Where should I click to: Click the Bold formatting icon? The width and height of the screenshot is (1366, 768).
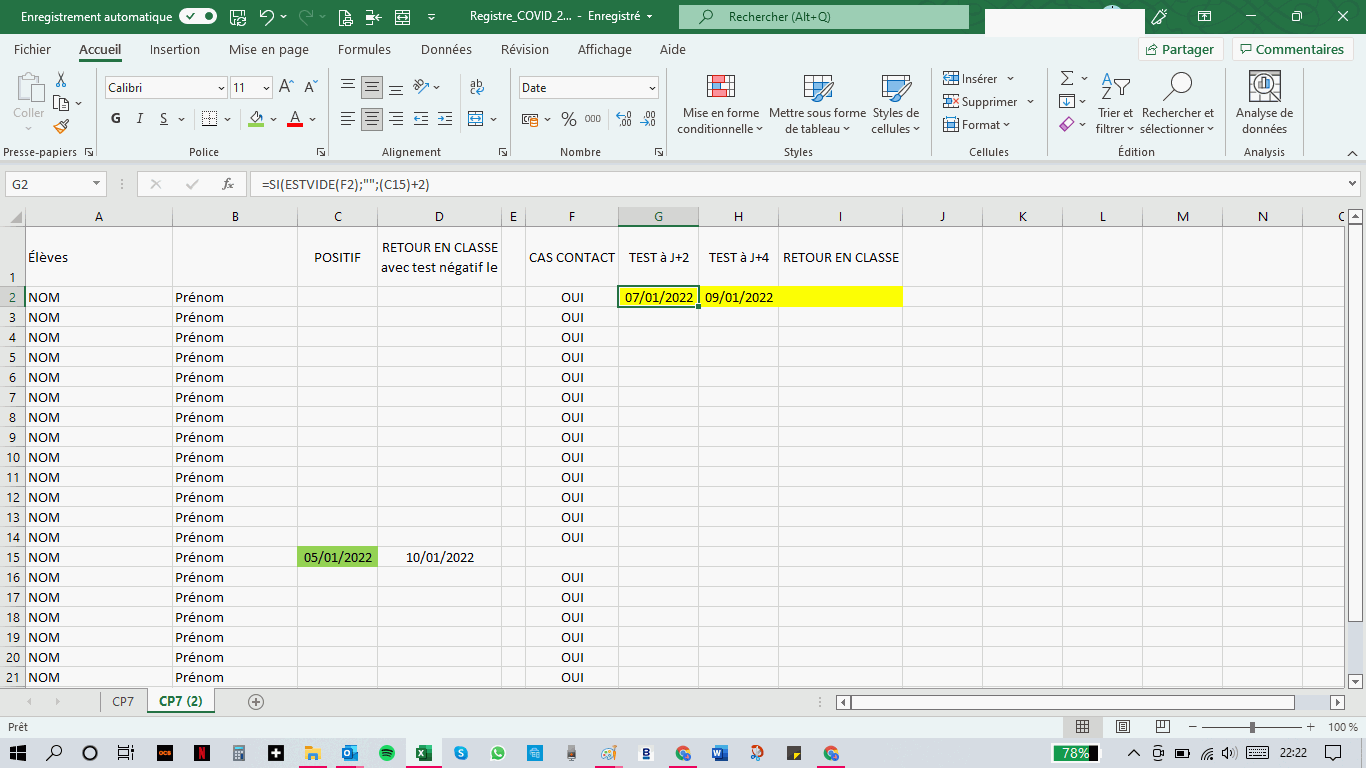[x=116, y=119]
